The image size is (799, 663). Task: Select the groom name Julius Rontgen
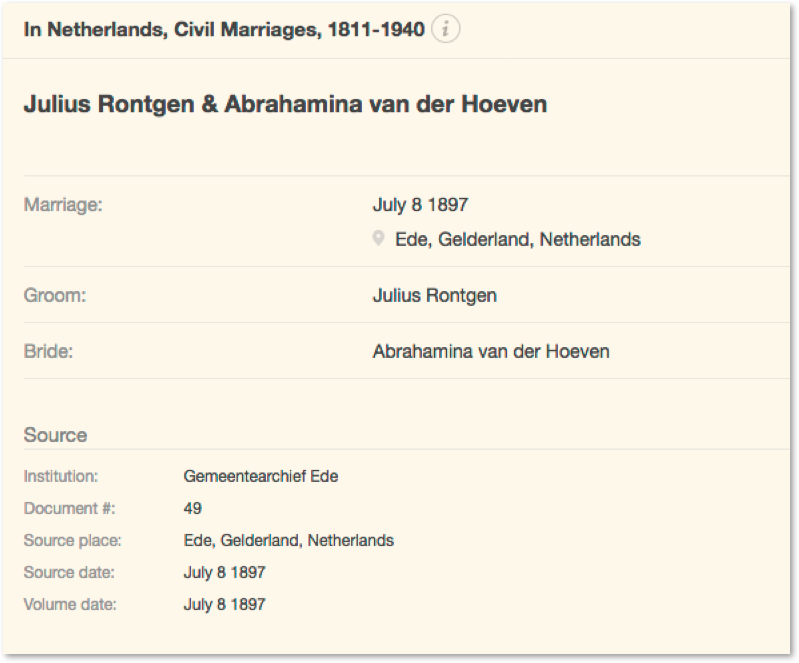pos(434,295)
